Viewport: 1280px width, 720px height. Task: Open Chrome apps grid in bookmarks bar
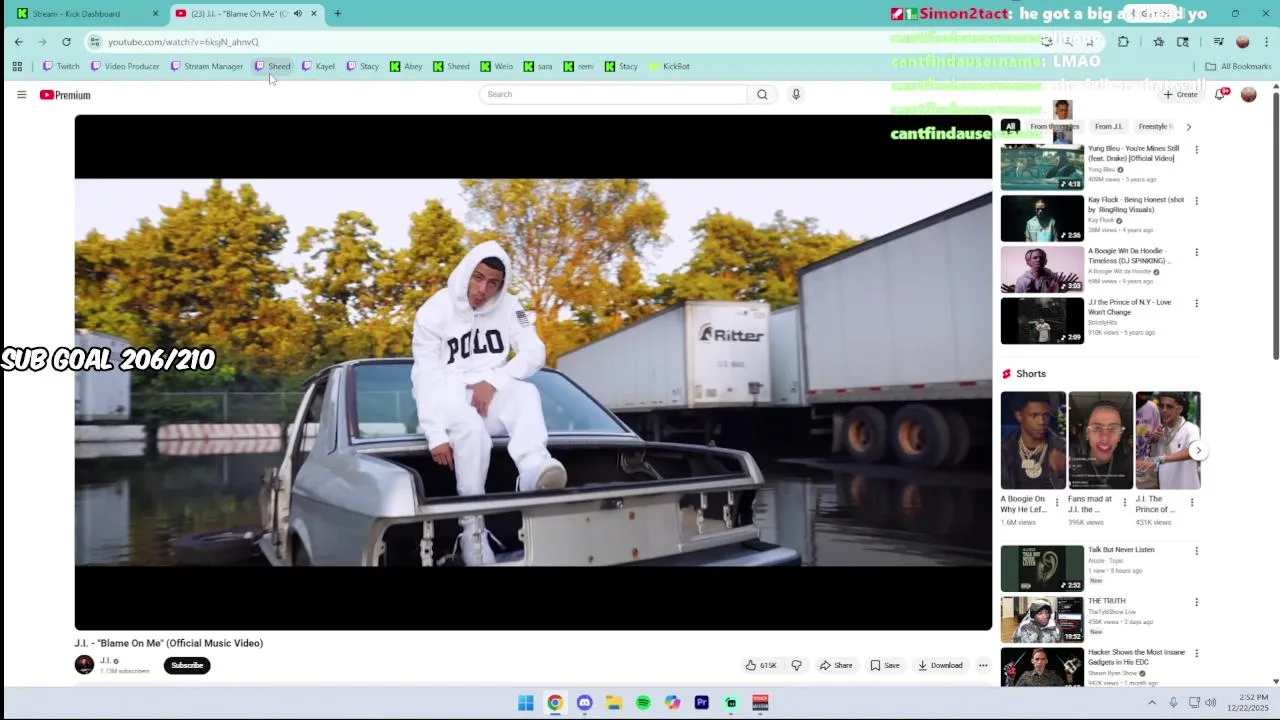point(17,66)
